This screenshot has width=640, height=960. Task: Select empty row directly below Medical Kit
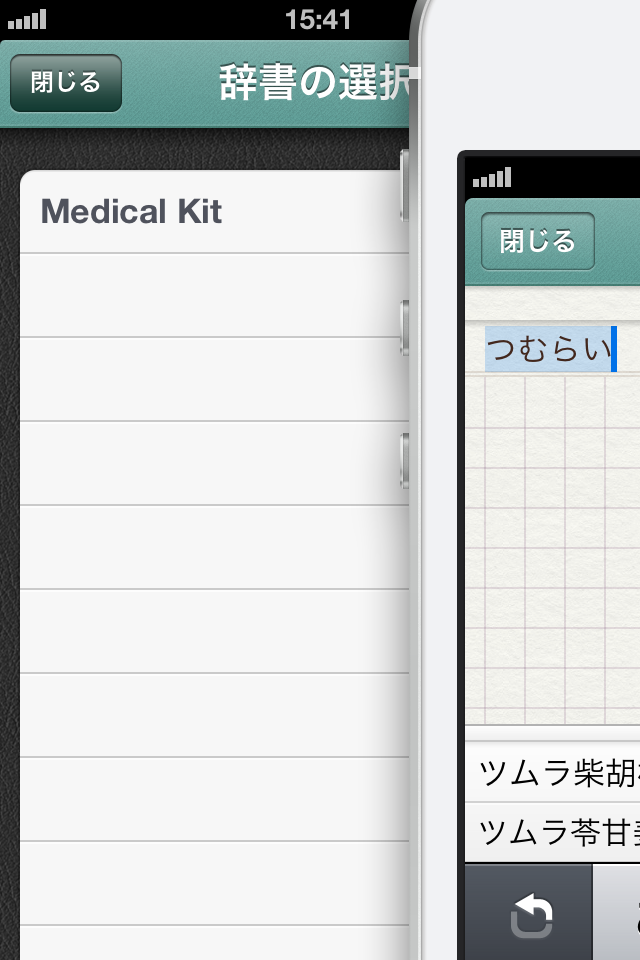[x=214, y=295]
